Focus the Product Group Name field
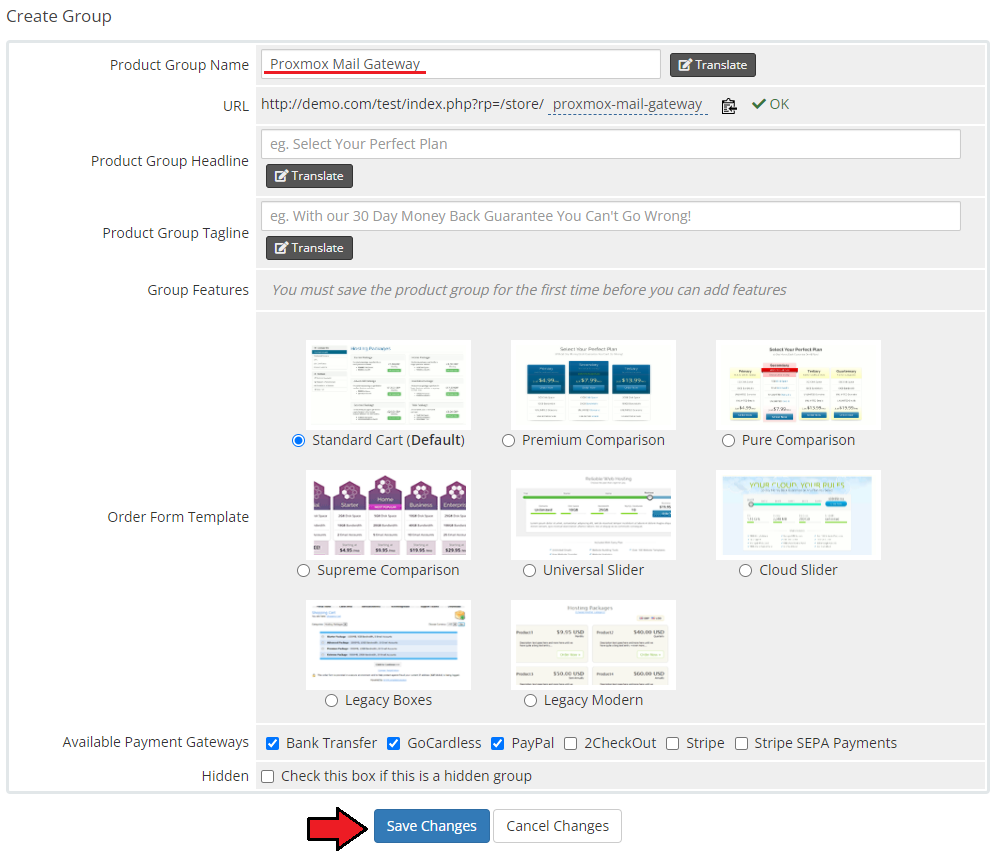This screenshot has width=995, height=858. (461, 64)
